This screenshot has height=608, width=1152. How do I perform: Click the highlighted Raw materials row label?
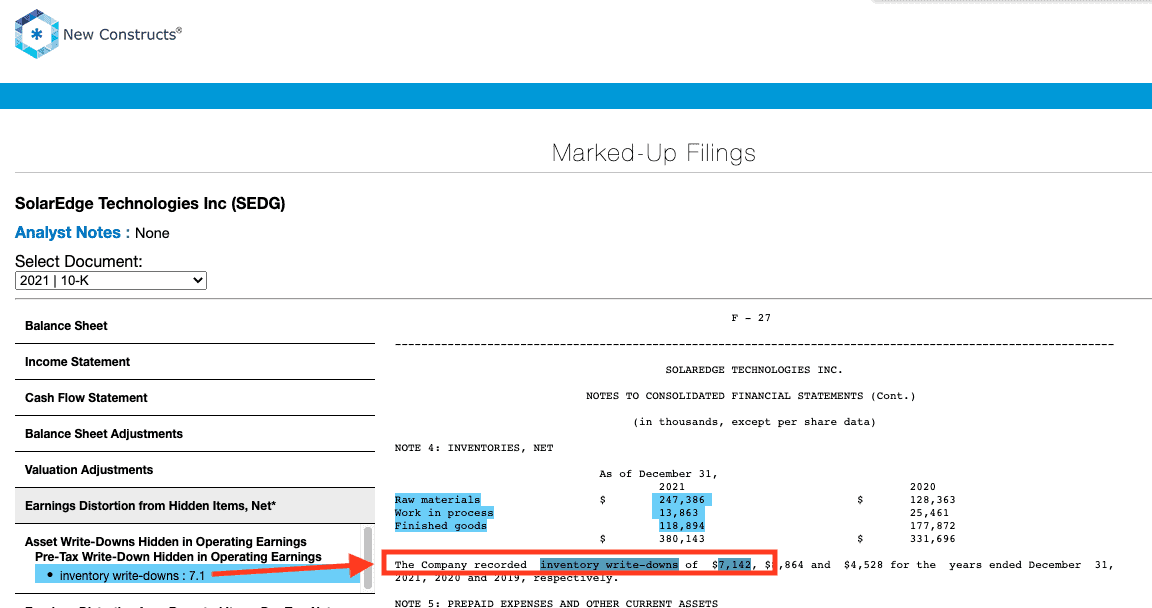point(437,500)
